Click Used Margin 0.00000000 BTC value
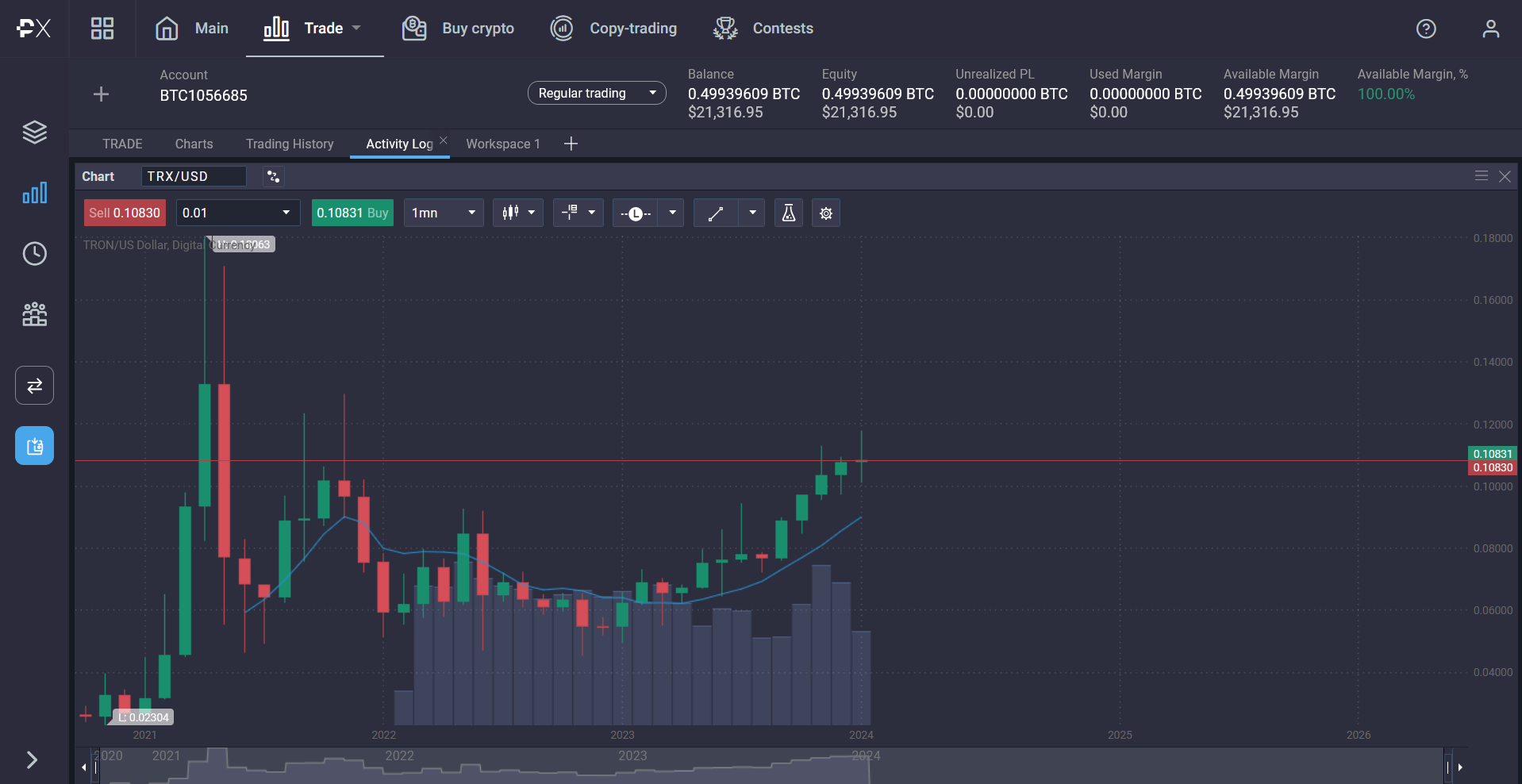Screen dimensions: 1522x784 click(1146, 94)
